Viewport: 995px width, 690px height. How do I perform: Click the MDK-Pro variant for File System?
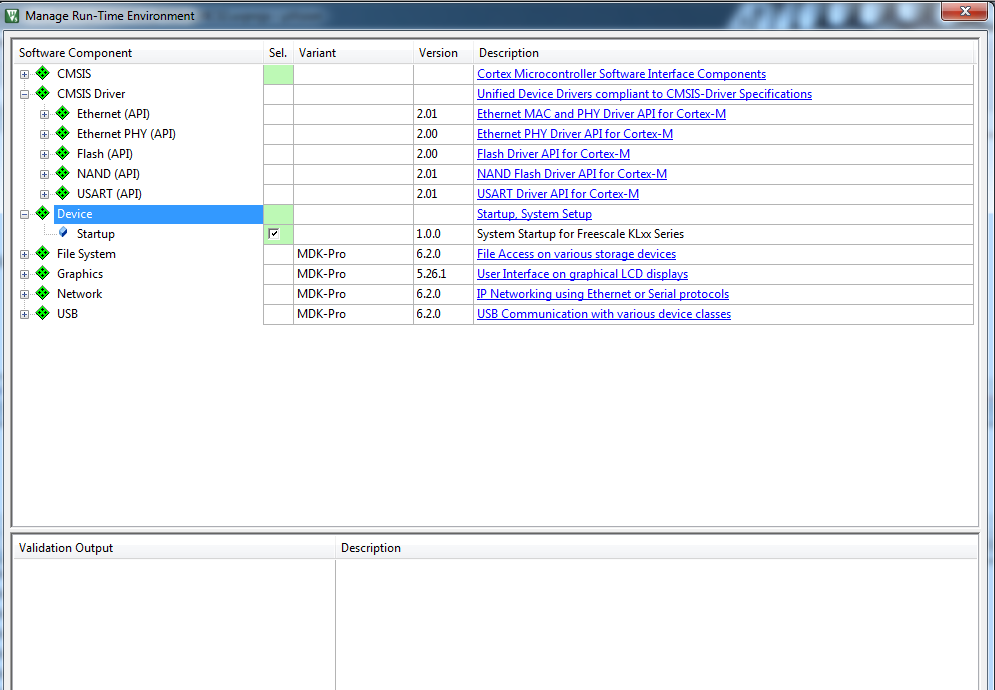pyautogui.click(x=321, y=254)
